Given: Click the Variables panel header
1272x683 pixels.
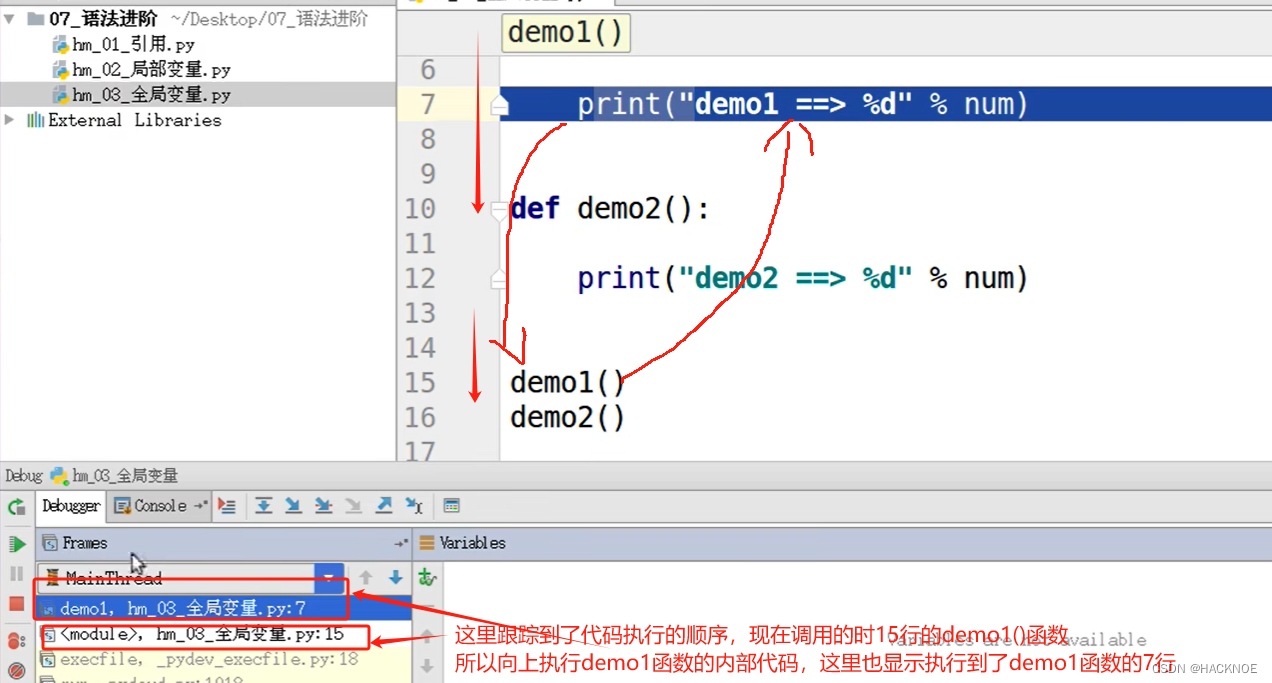Looking at the screenshot, I should (842, 543).
